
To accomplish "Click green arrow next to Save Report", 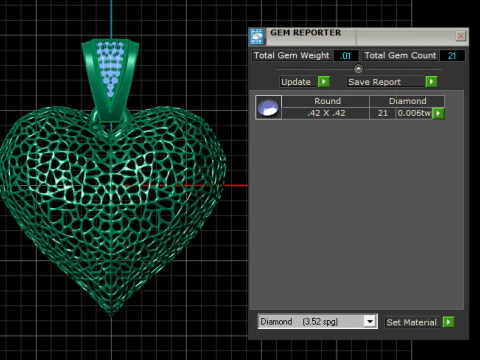I will (431, 82).
